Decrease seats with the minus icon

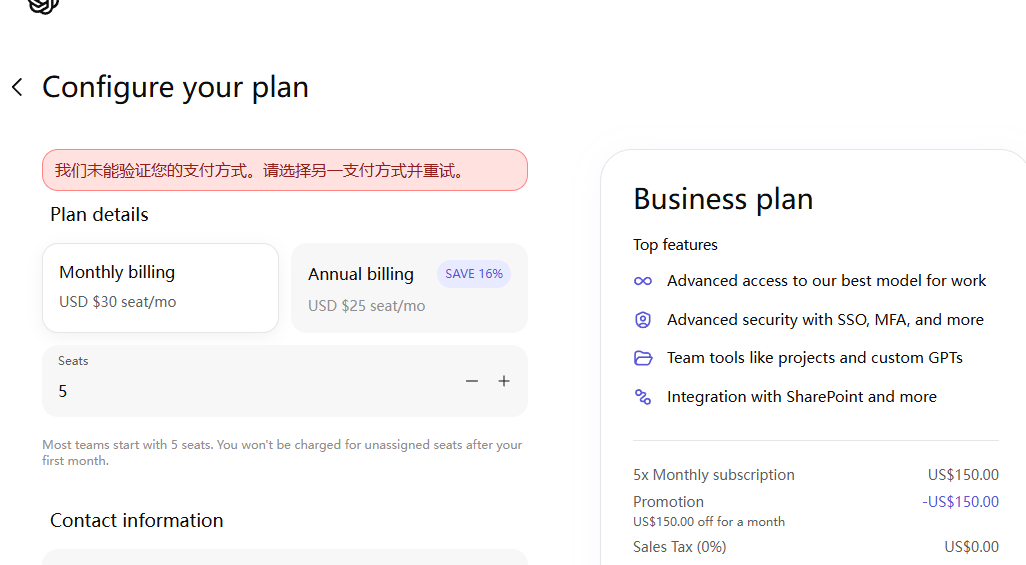[x=472, y=381]
